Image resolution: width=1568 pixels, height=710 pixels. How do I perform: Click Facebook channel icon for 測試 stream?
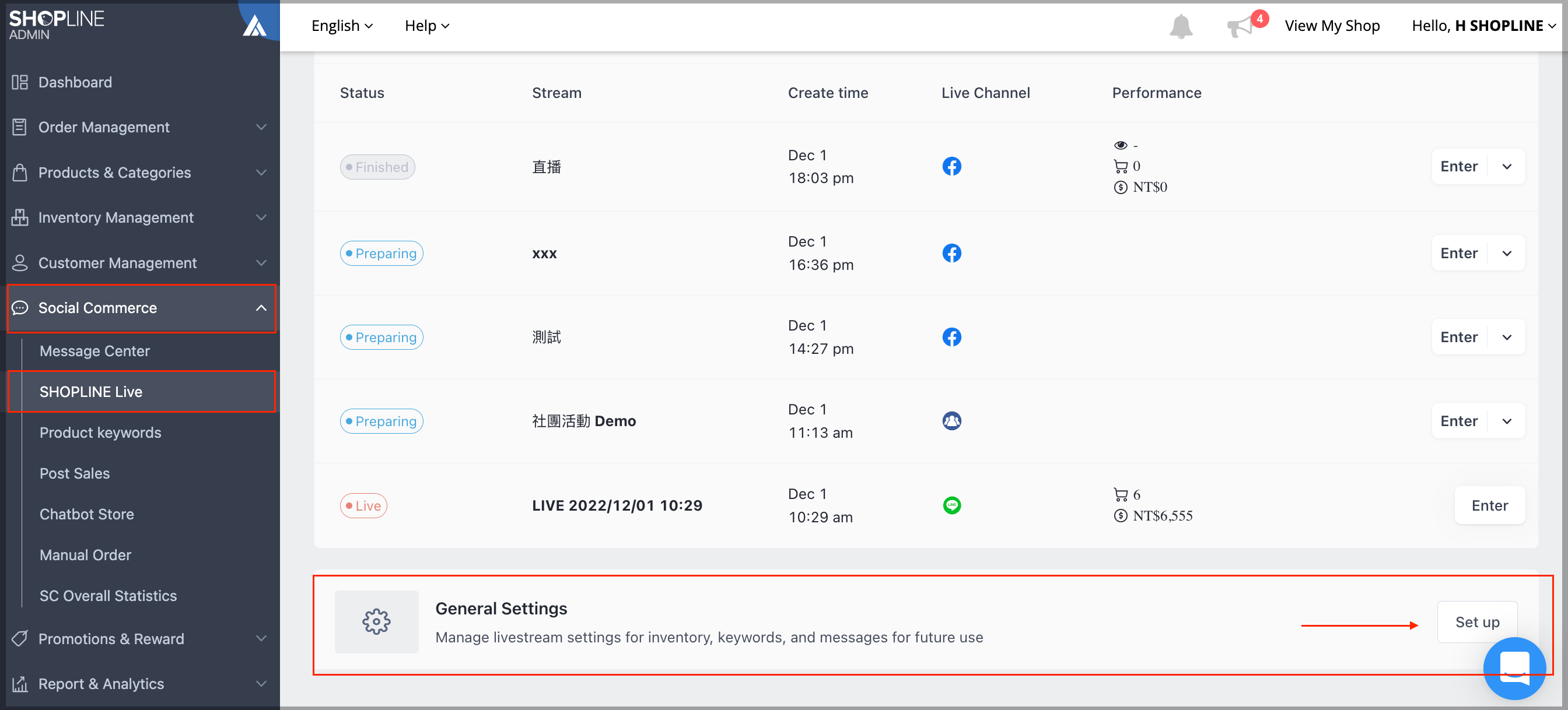coord(951,337)
